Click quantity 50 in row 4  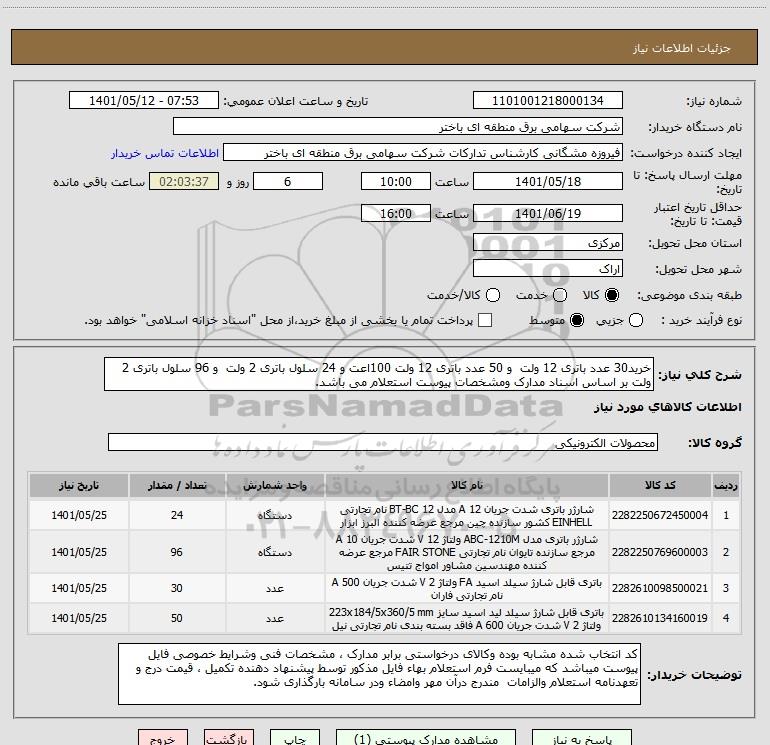[177, 618]
